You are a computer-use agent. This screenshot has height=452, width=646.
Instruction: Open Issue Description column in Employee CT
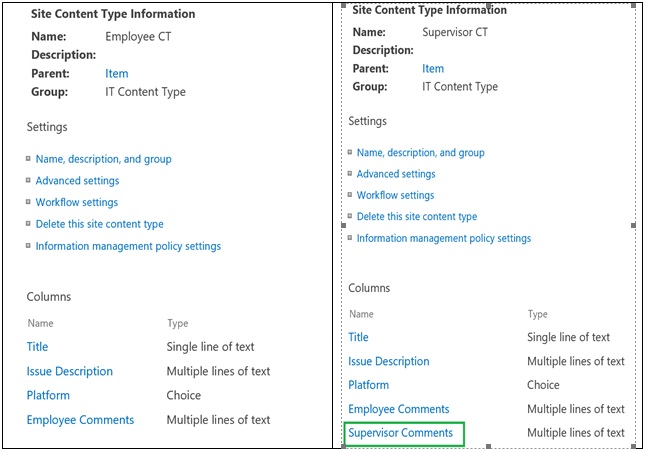point(70,372)
